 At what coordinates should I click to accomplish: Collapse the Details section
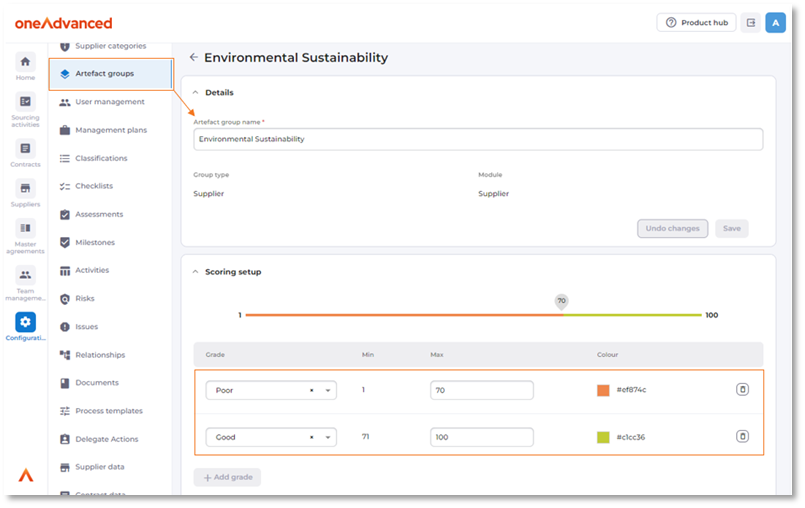[x=194, y=93]
